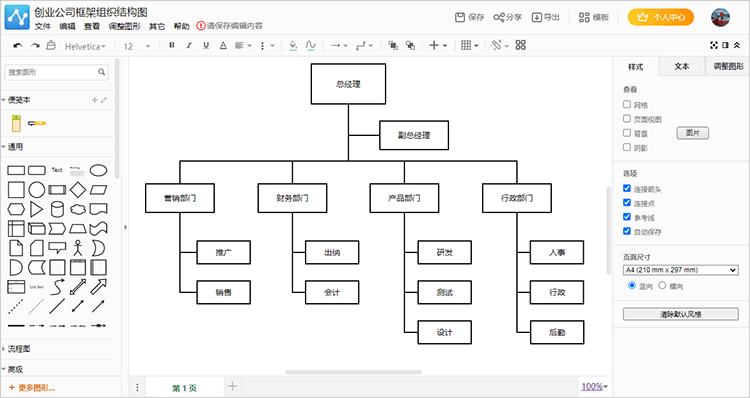The image size is (750, 398).
Task: Open the 100% zoom dropdown
Action: click(595, 387)
